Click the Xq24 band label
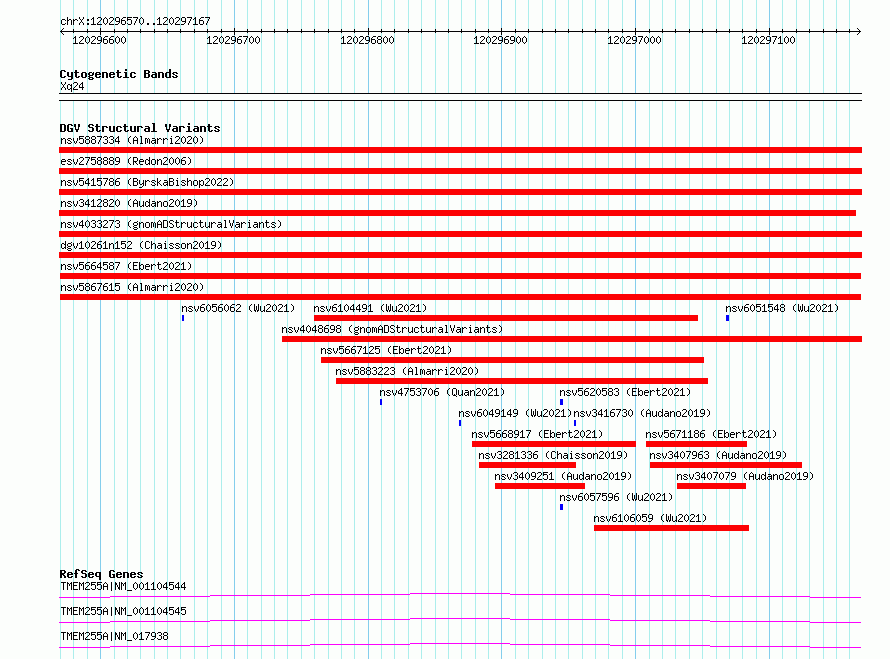 point(72,86)
